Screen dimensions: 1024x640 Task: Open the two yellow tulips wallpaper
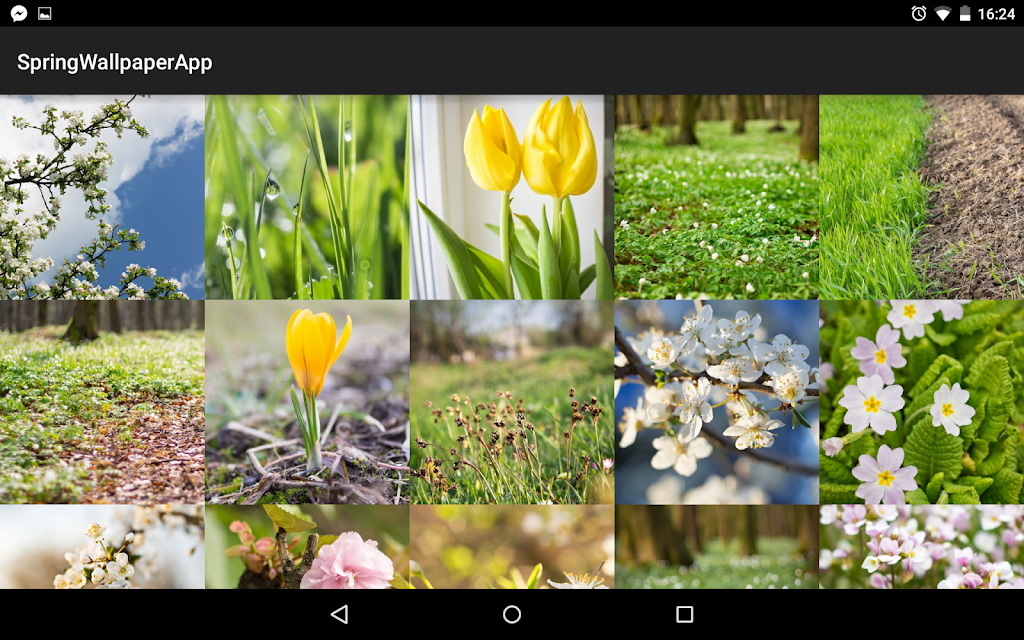(512, 197)
